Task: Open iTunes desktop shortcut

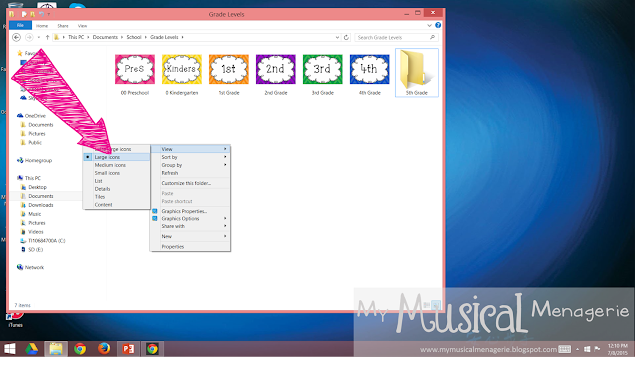Action: click(x=15, y=319)
